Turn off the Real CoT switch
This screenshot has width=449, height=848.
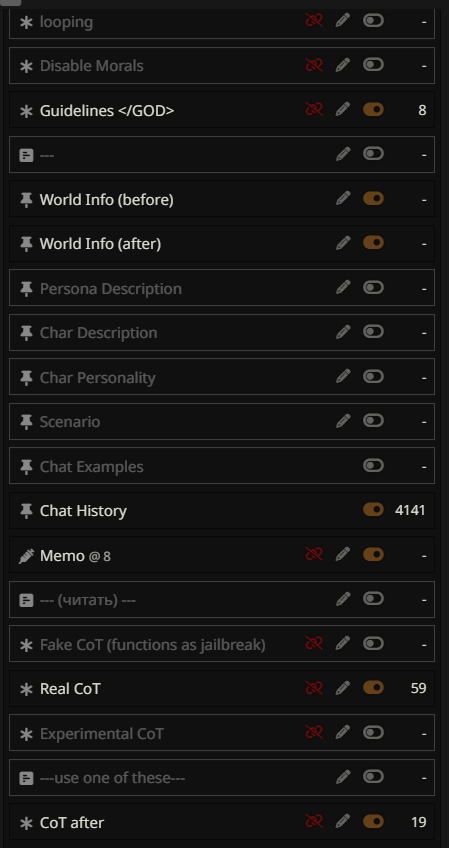(373, 687)
